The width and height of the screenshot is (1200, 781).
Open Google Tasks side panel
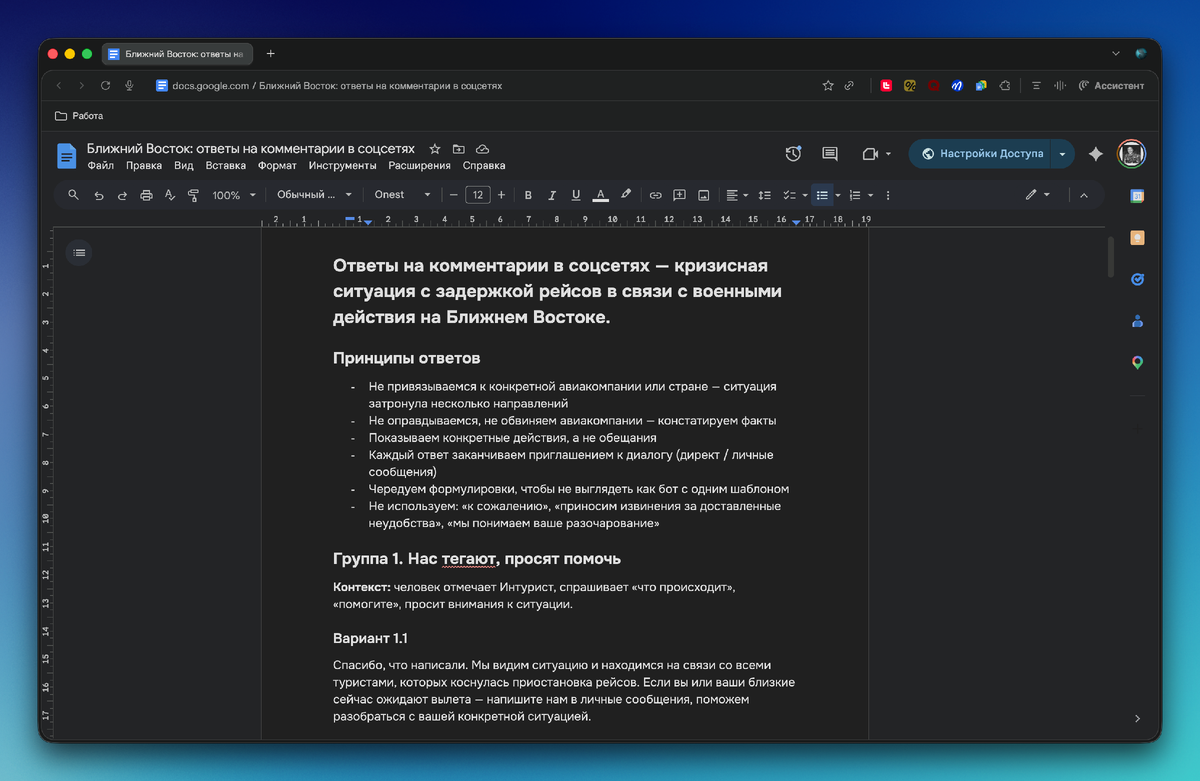click(1137, 279)
